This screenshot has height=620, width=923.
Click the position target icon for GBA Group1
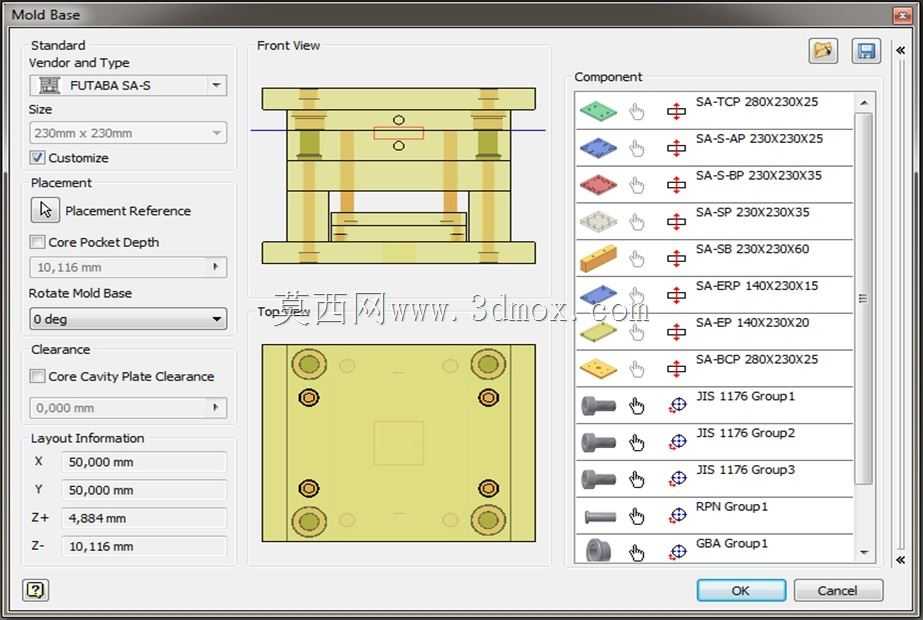click(x=678, y=552)
